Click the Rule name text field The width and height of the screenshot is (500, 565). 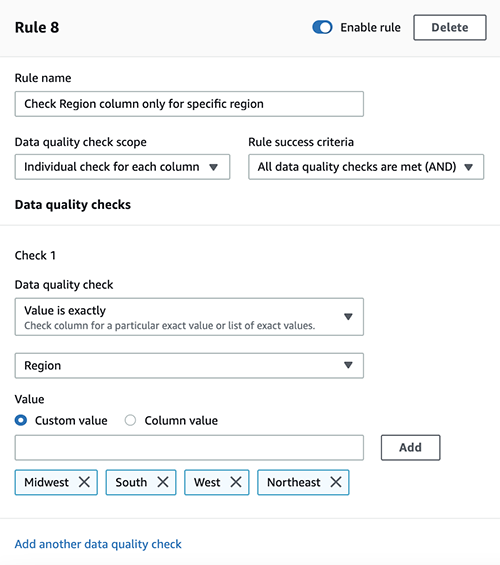[x=189, y=104]
